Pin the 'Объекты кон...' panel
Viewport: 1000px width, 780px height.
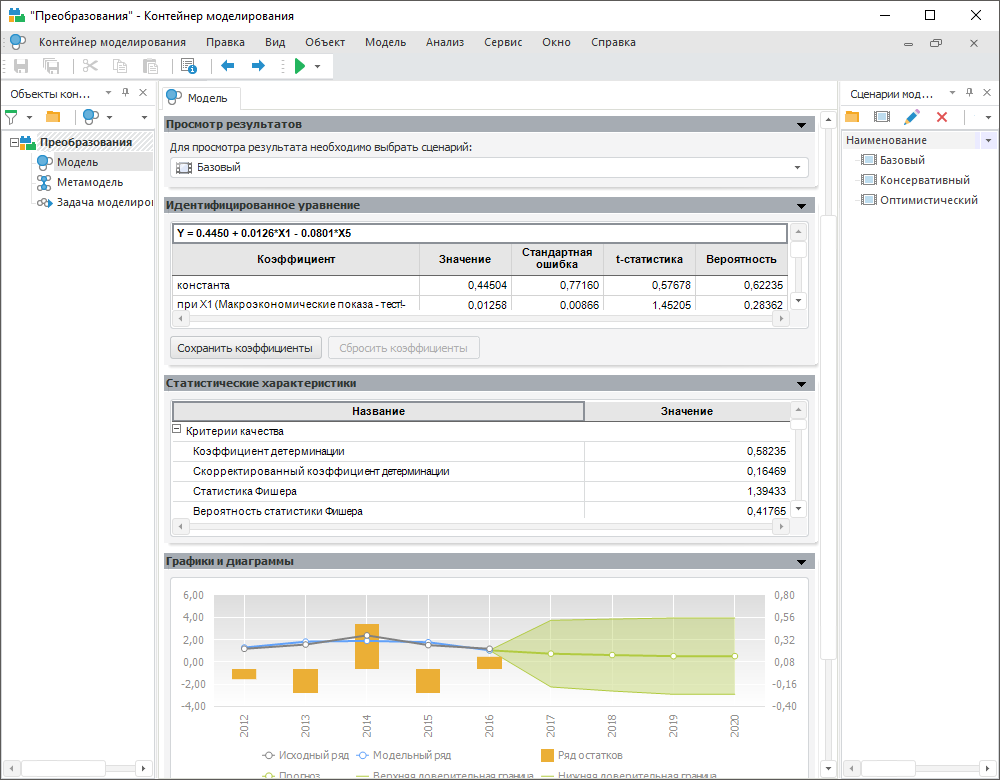tap(127, 93)
